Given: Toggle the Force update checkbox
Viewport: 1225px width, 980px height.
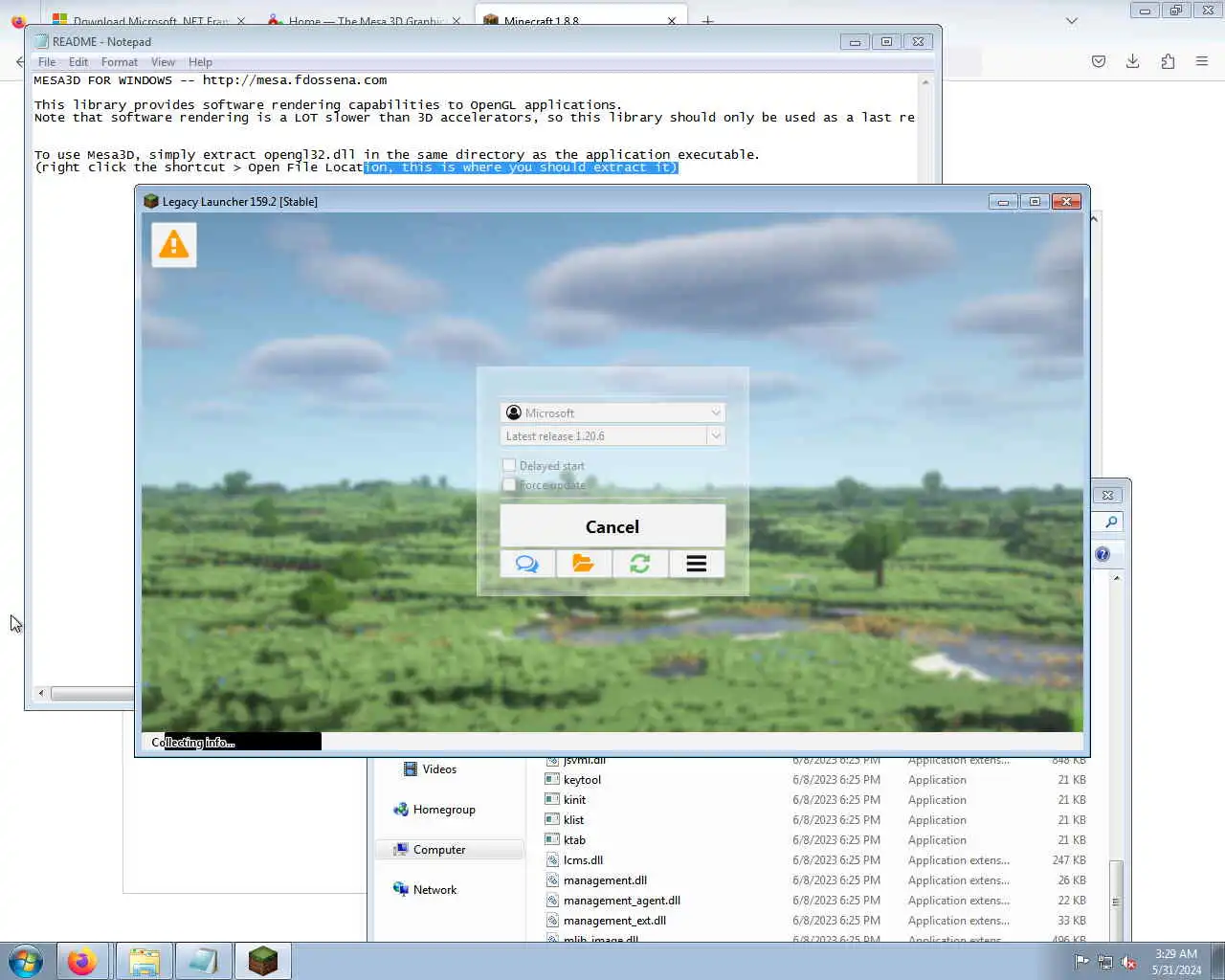Looking at the screenshot, I should coord(509,484).
